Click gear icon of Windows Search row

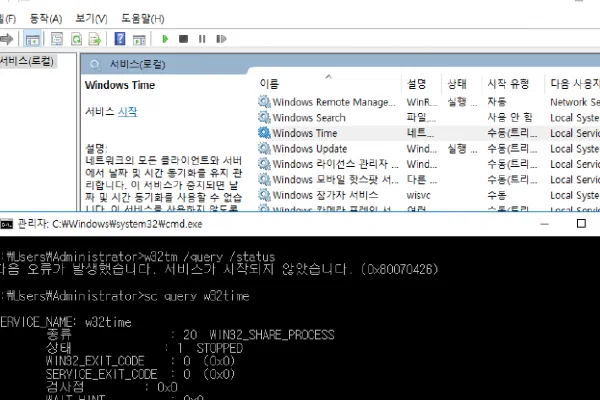[x=264, y=117]
